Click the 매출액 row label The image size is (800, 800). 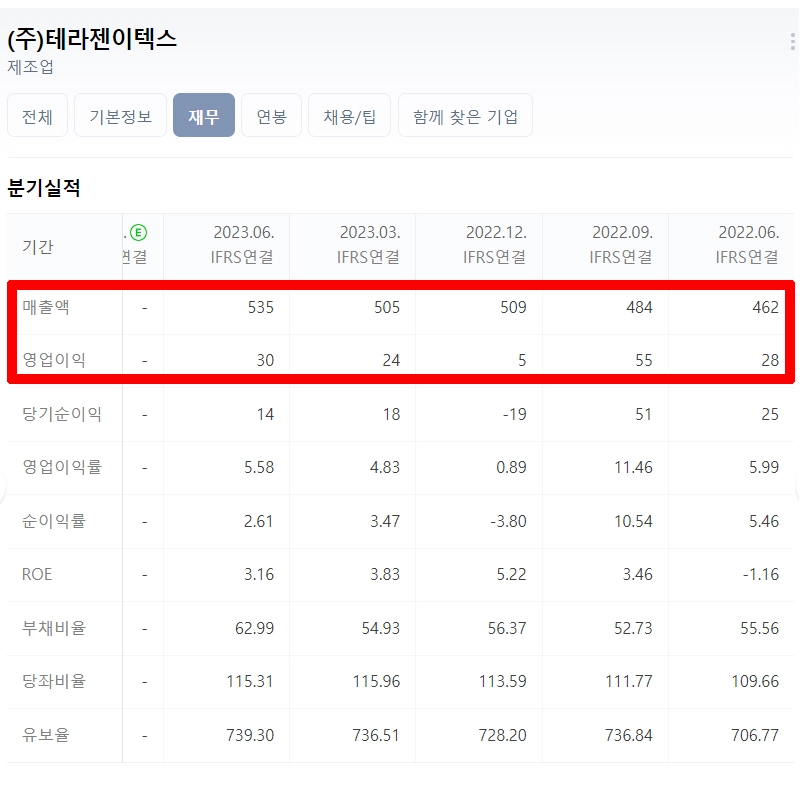pos(45,307)
